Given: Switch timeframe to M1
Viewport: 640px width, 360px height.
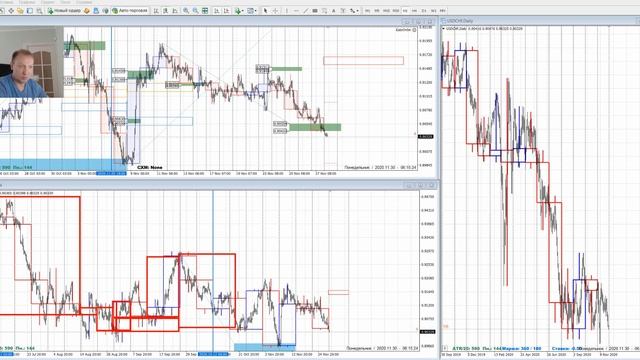Looking at the screenshot, I should tap(367, 11).
